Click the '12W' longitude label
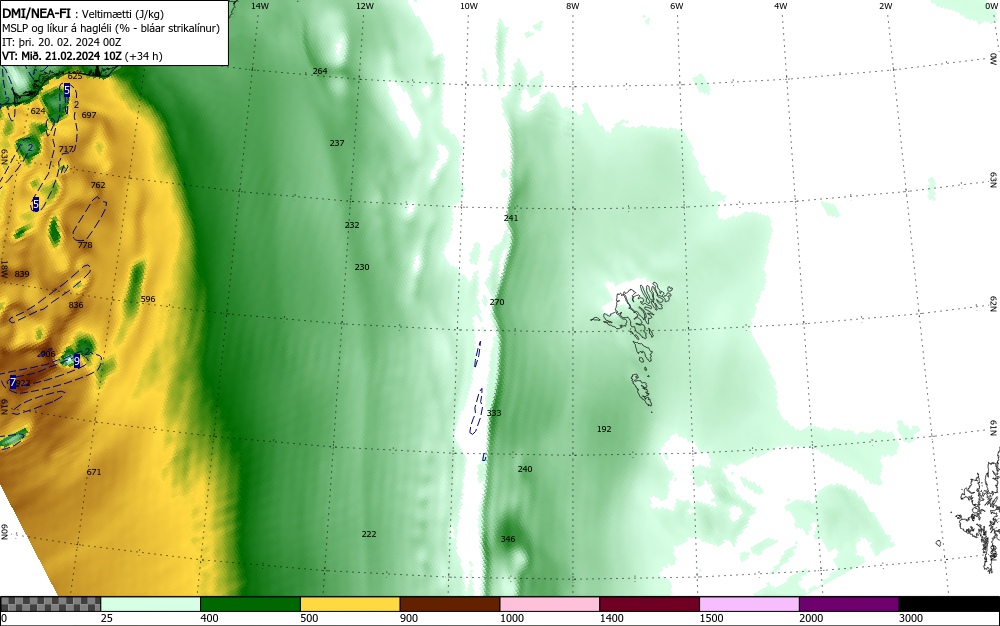The width and height of the screenshot is (1000, 626). coord(364,6)
